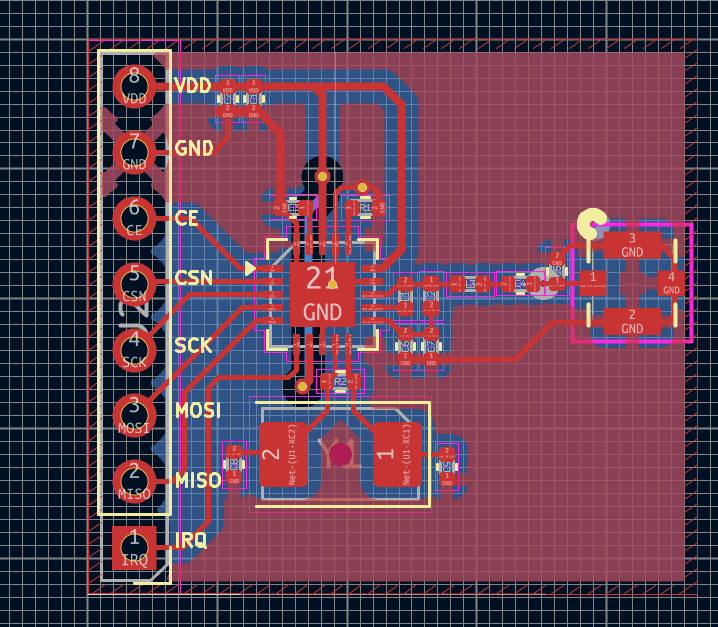
Task: Click antenna connector pad 4 GND
Action: point(671,283)
